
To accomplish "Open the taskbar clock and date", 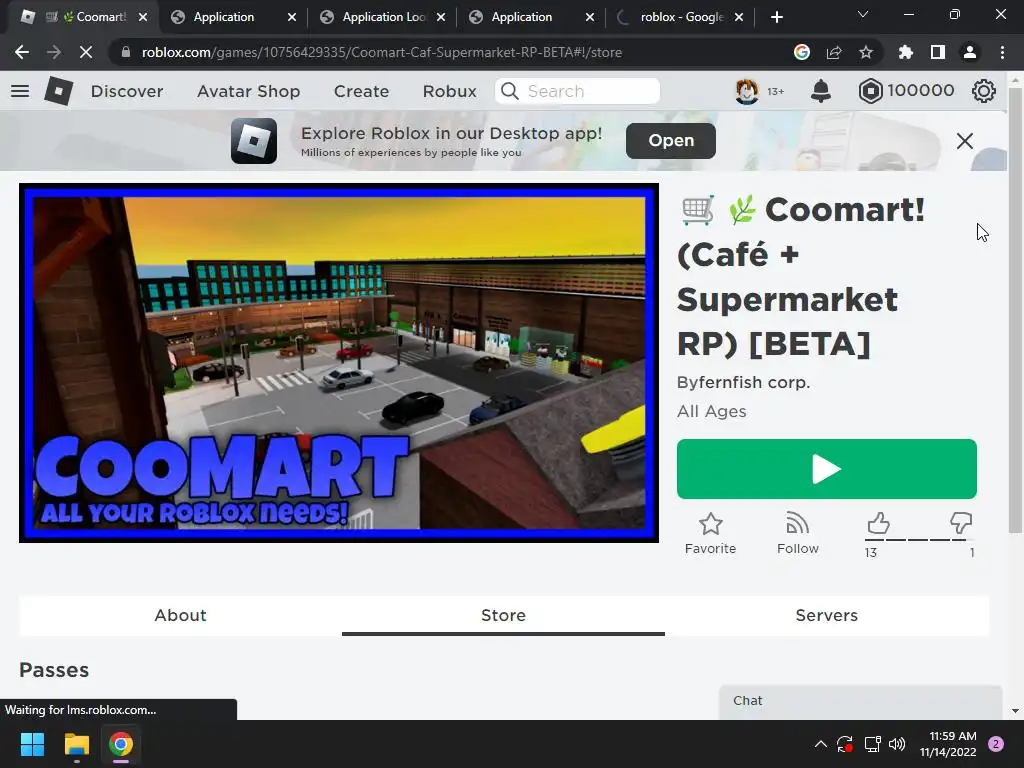I will [948, 744].
